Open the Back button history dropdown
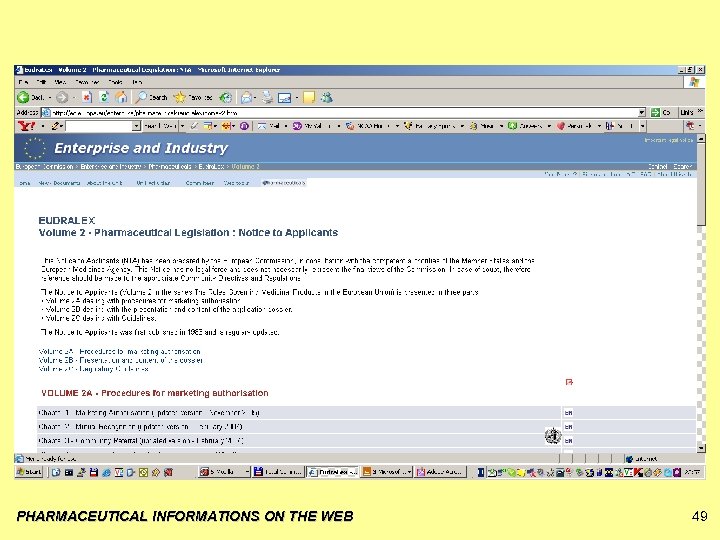 coord(50,98)
